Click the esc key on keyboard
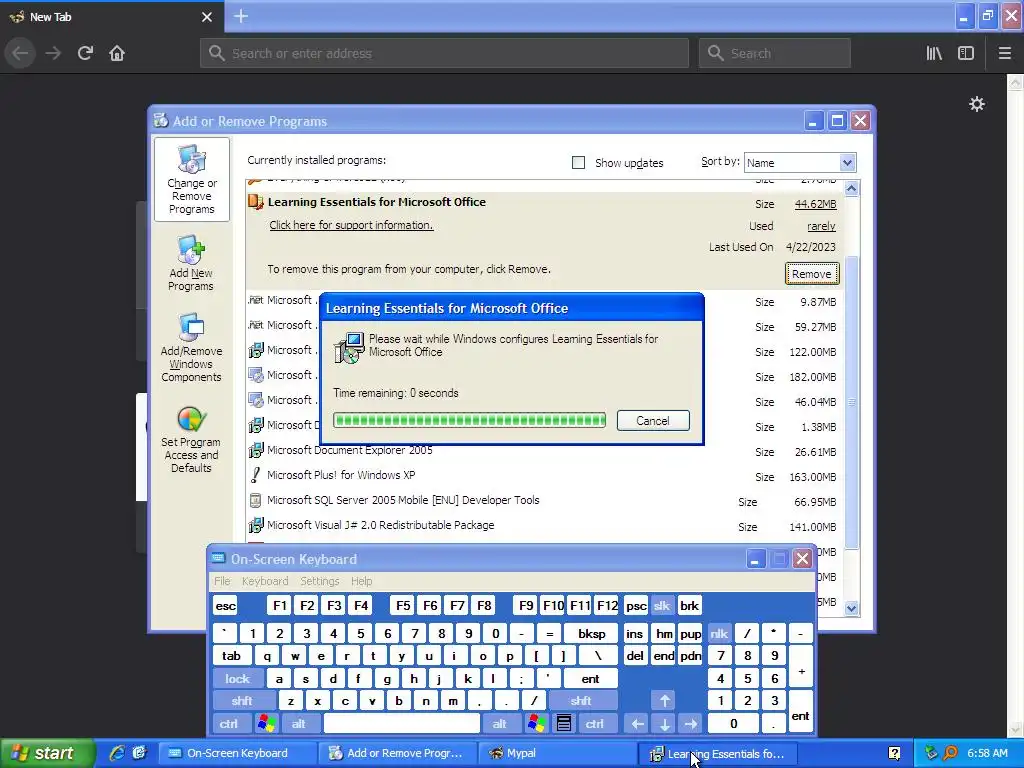The width and height of the screenshot is (1024, 768). tap(225, 605)
